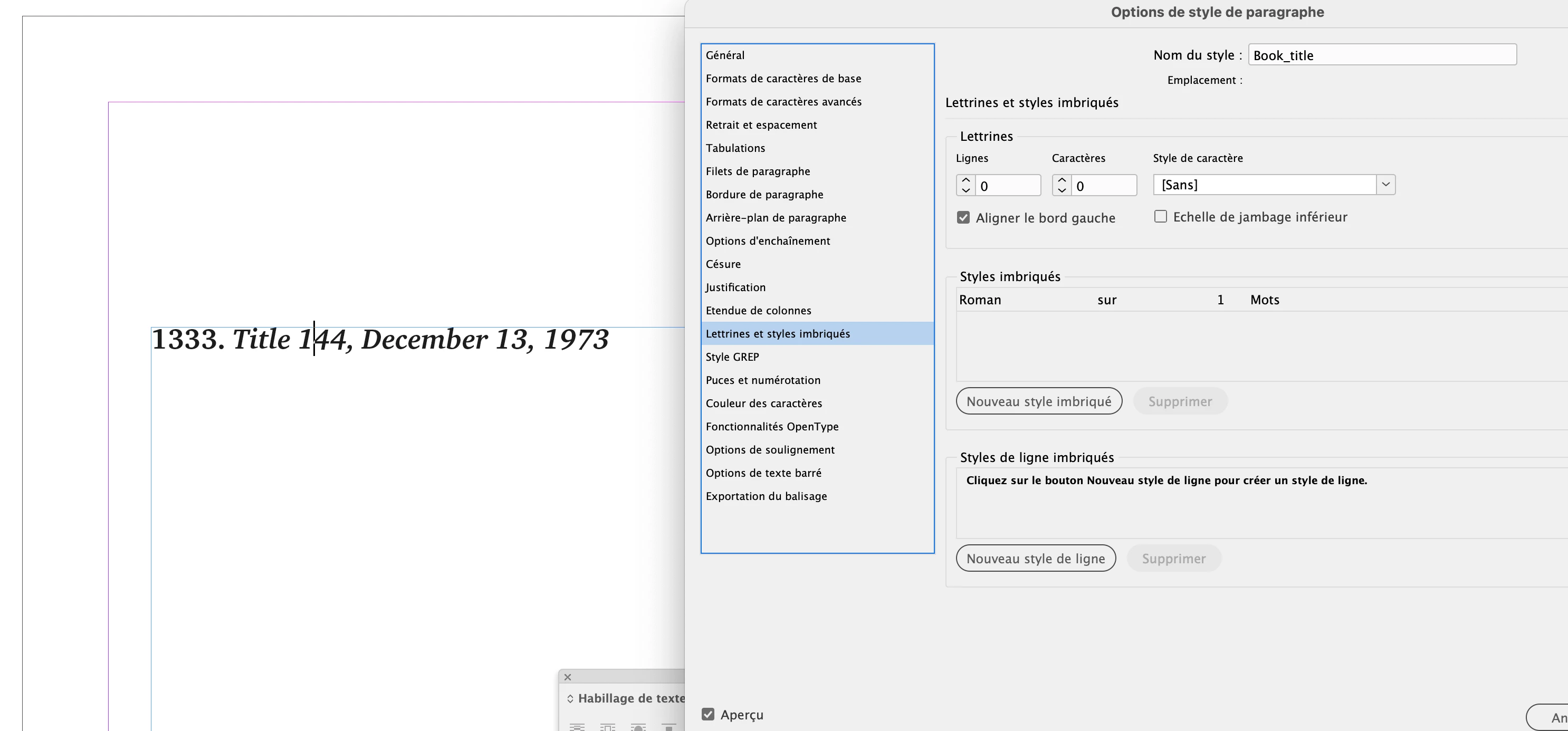Select Style GREP in the sidebar
This screenshot has height=731, width=1568.
[732, 357]
